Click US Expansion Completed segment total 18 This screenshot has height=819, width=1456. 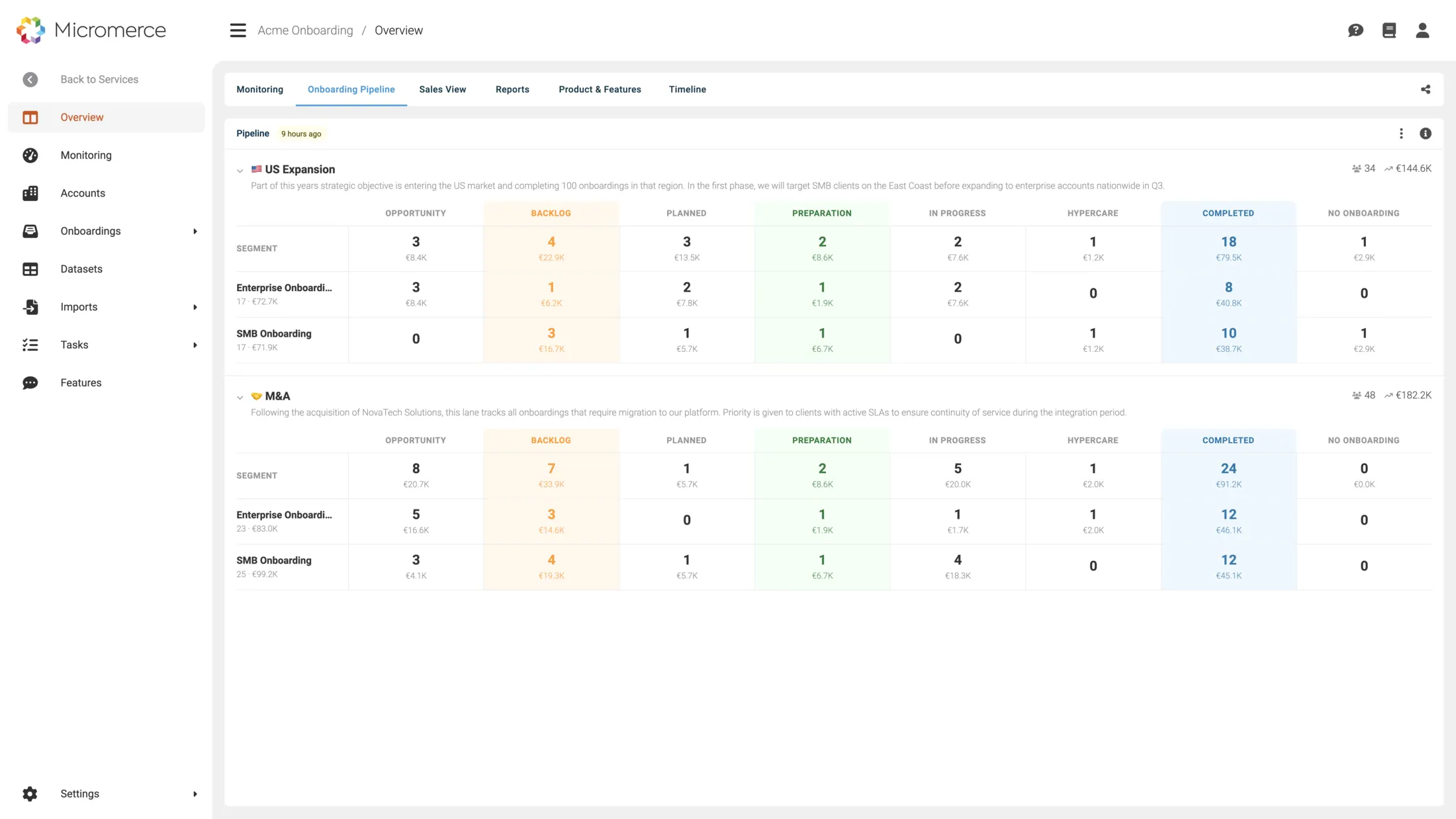(1228, 242)
